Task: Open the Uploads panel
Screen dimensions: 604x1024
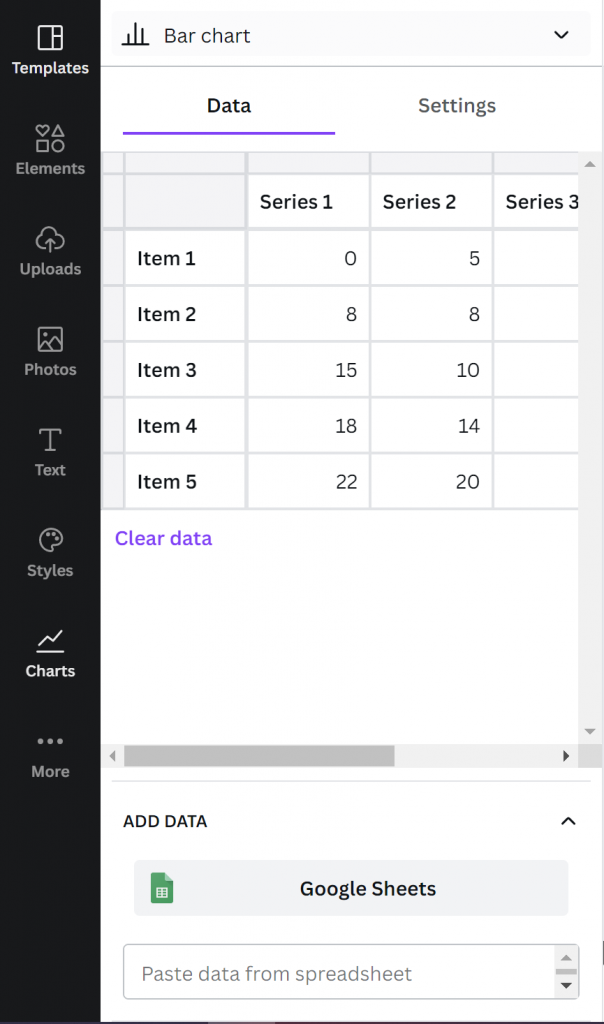Action: [50, 251]
